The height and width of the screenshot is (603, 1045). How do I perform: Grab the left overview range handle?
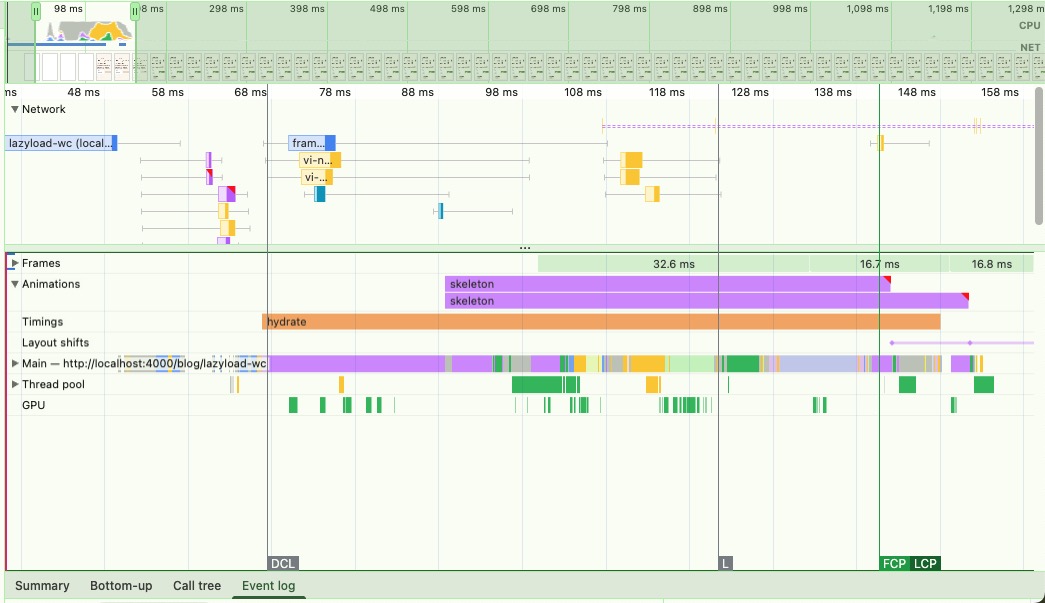36,11
